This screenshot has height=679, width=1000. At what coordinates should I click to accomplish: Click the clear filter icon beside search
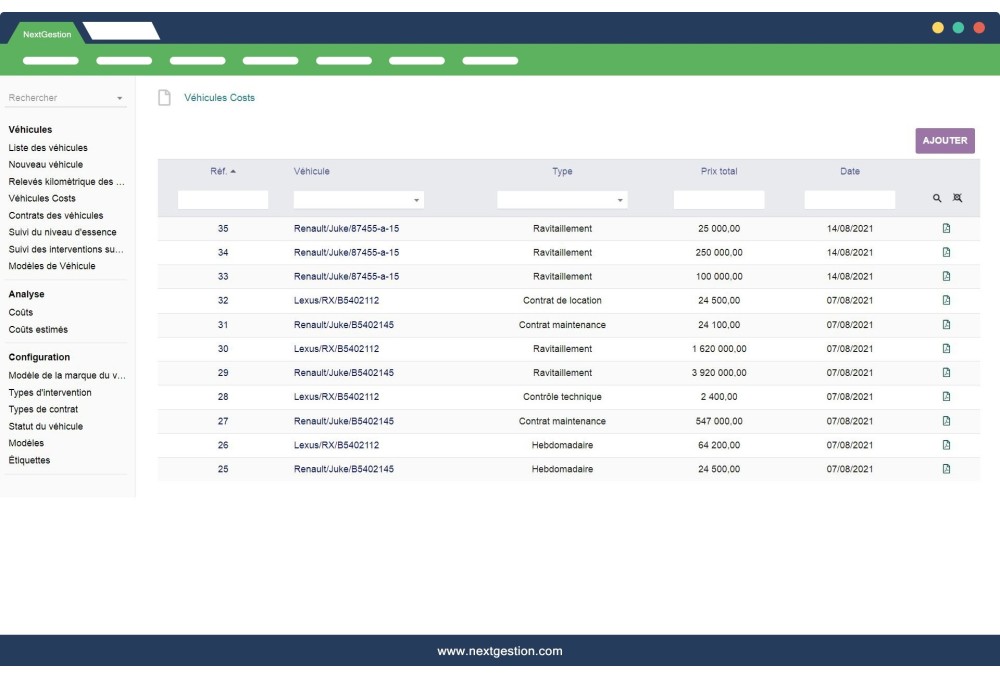tap(954, 199)
